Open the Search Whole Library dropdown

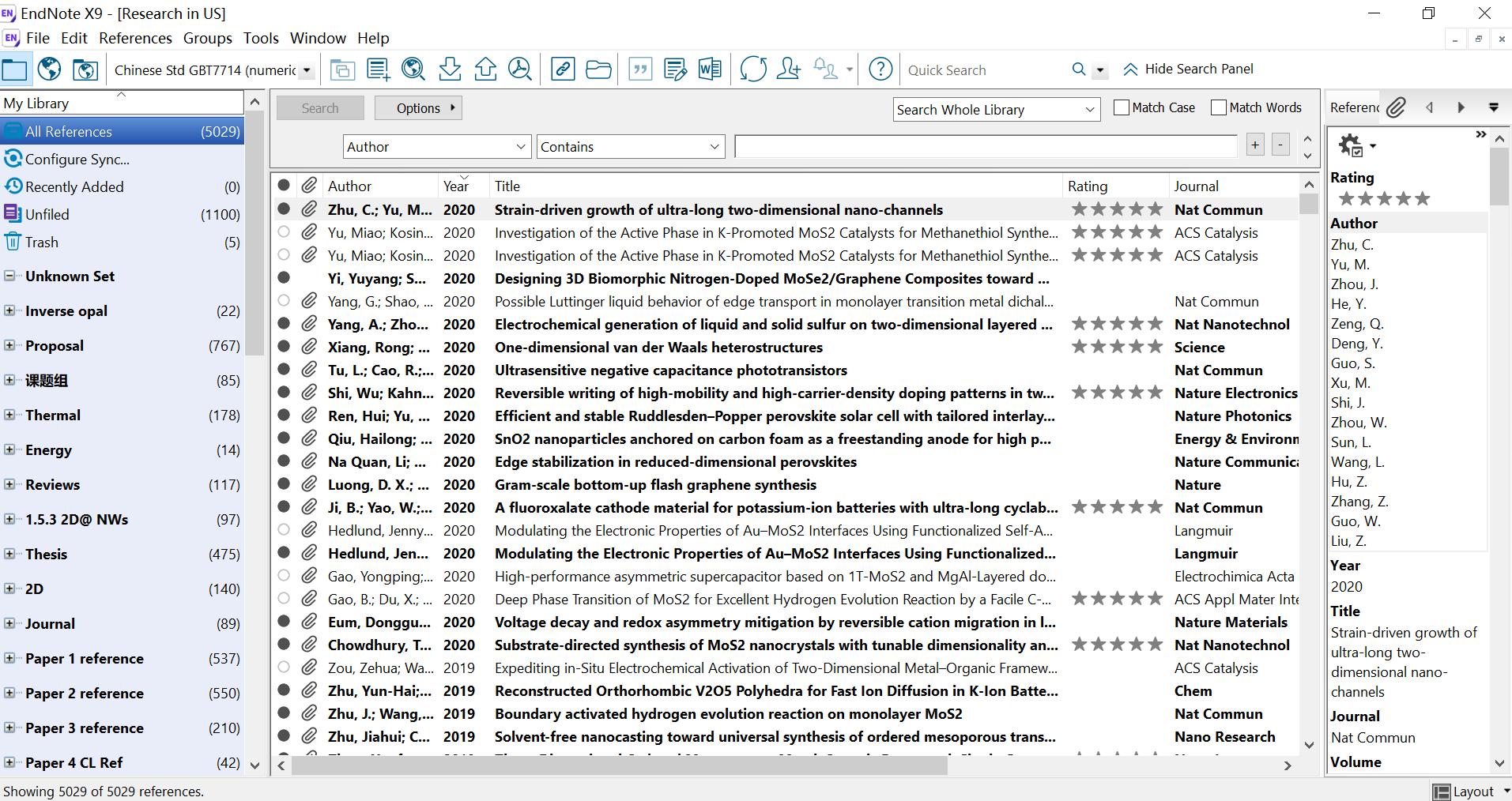pos(1089,110)
